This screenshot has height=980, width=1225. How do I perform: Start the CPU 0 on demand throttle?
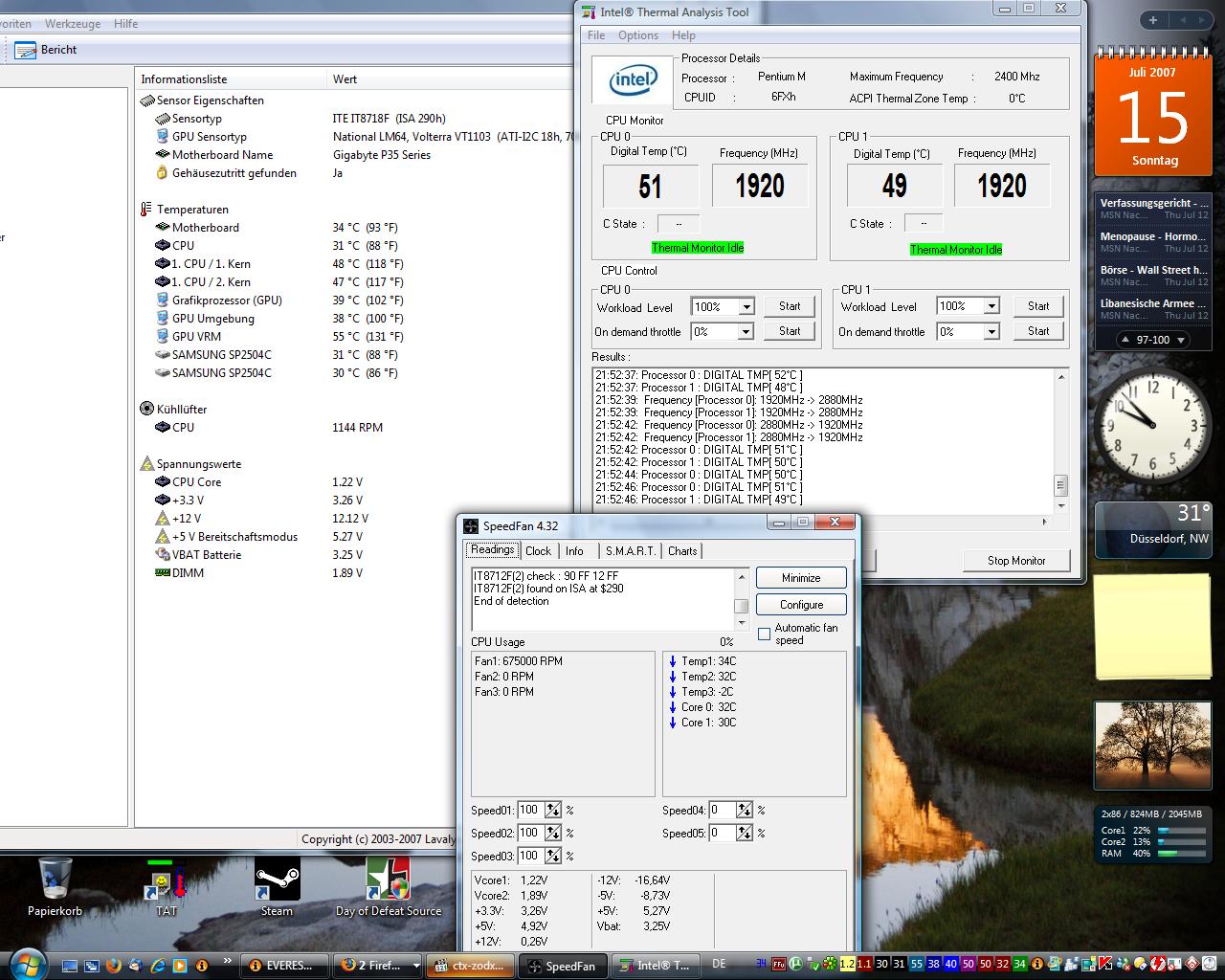pos(790,331)
